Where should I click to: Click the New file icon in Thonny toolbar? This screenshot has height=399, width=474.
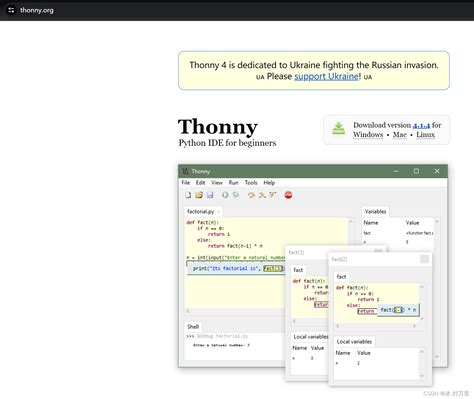pos(188,195)
